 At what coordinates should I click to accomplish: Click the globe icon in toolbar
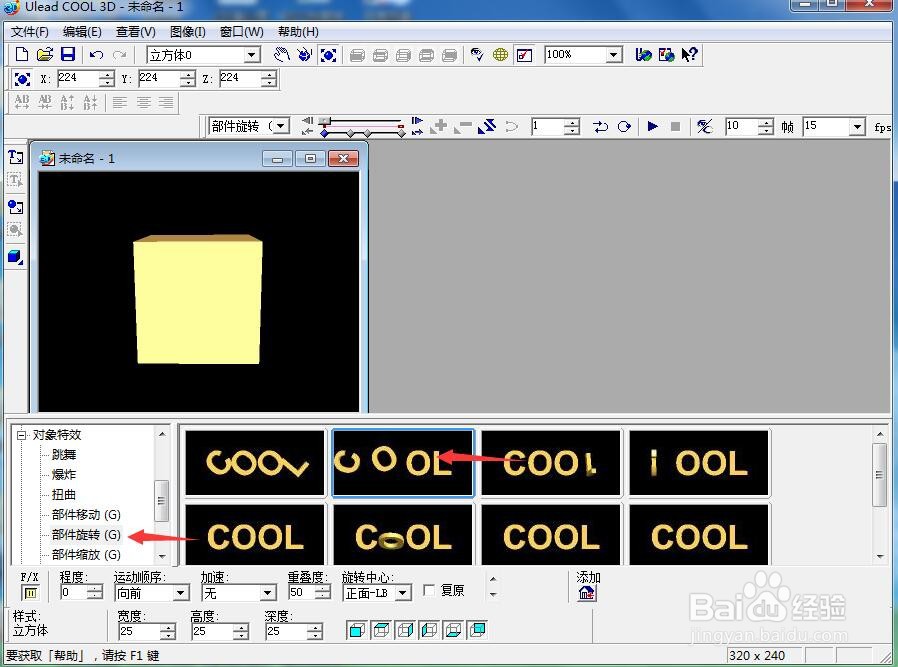click(x=500, y=55)
